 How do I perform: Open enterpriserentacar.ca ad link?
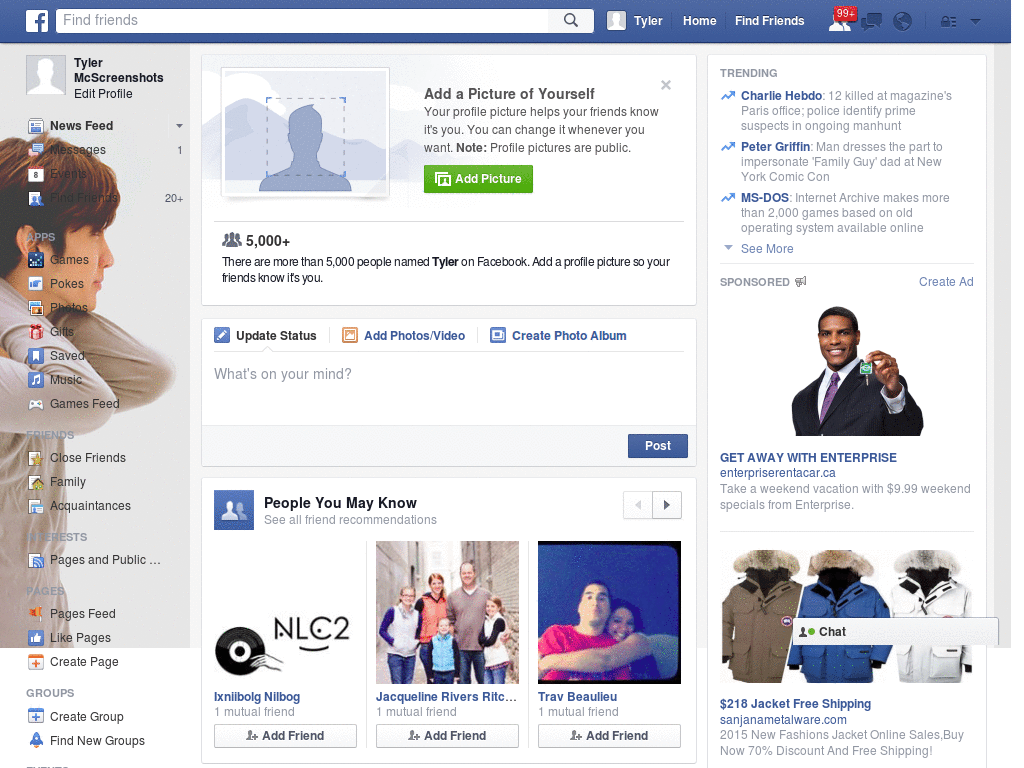778,473
